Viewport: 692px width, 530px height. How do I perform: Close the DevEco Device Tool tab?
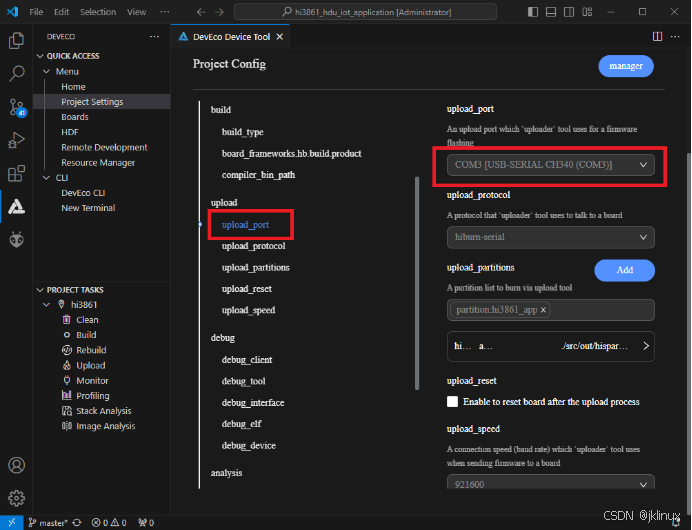280,37
